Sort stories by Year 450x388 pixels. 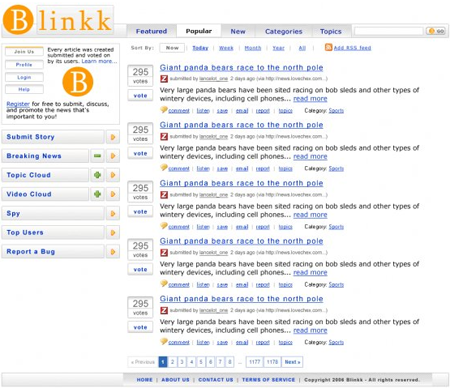278,48
